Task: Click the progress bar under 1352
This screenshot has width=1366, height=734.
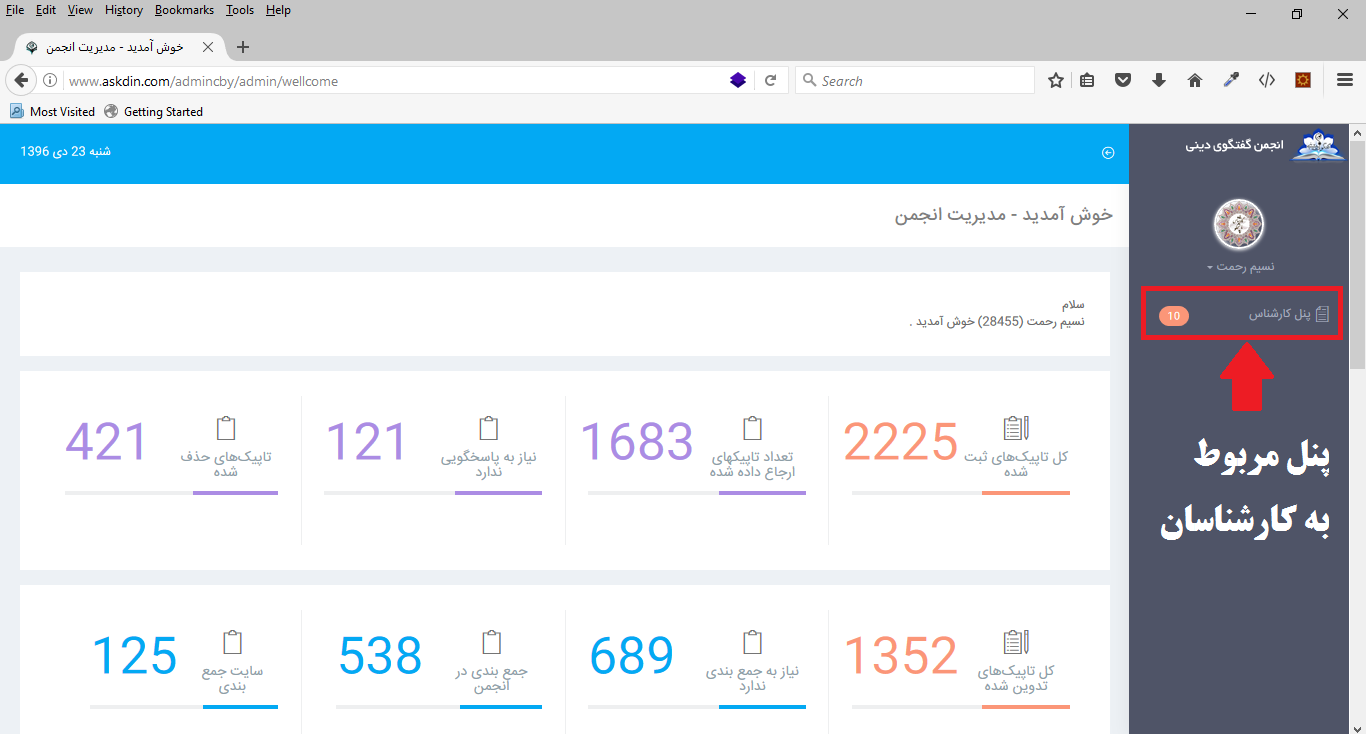Action: pos(961,707)
